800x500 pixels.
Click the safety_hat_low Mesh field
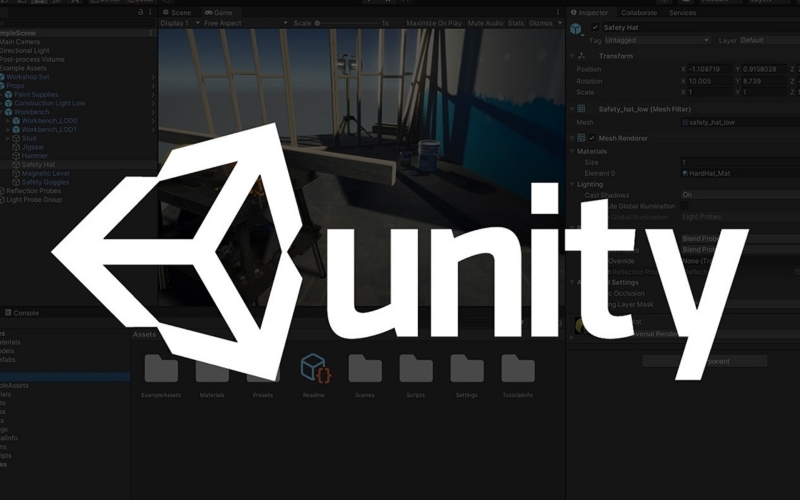click(741, 122)
